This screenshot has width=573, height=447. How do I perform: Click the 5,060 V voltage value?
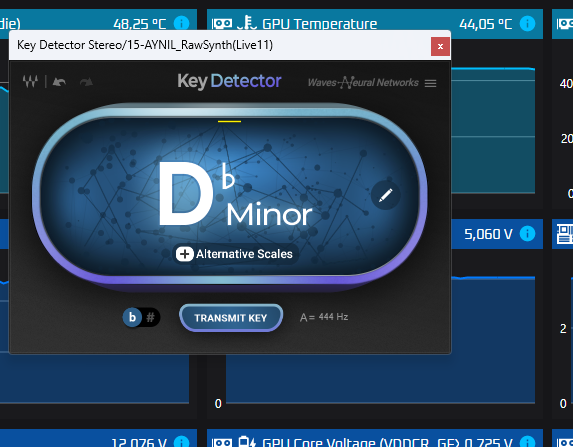pos(488,234)
